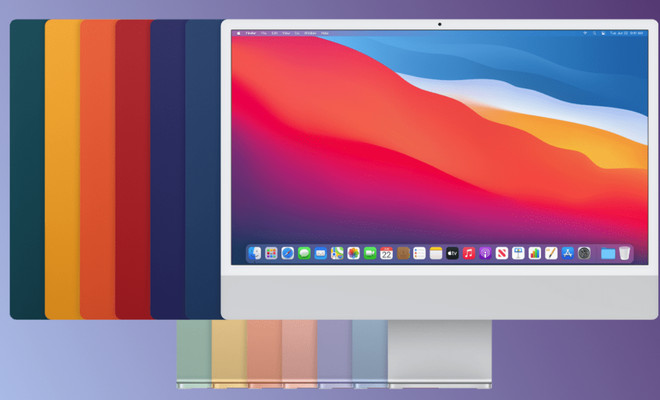
Task: Open the Help menu
Action: click(x=325, y=33)
